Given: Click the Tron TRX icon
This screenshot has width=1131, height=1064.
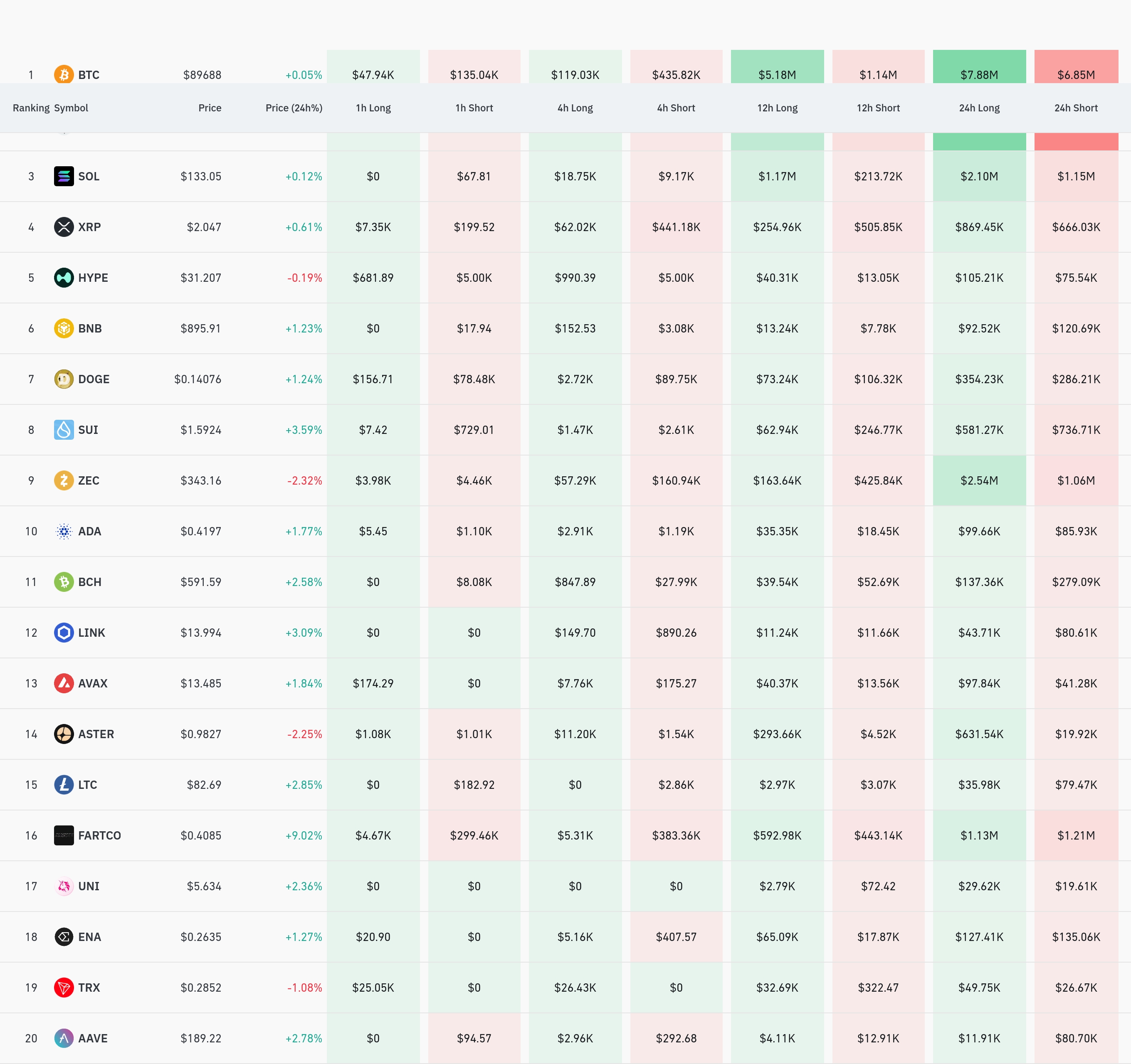Looking at the screenshot, I should click(64, 987).
